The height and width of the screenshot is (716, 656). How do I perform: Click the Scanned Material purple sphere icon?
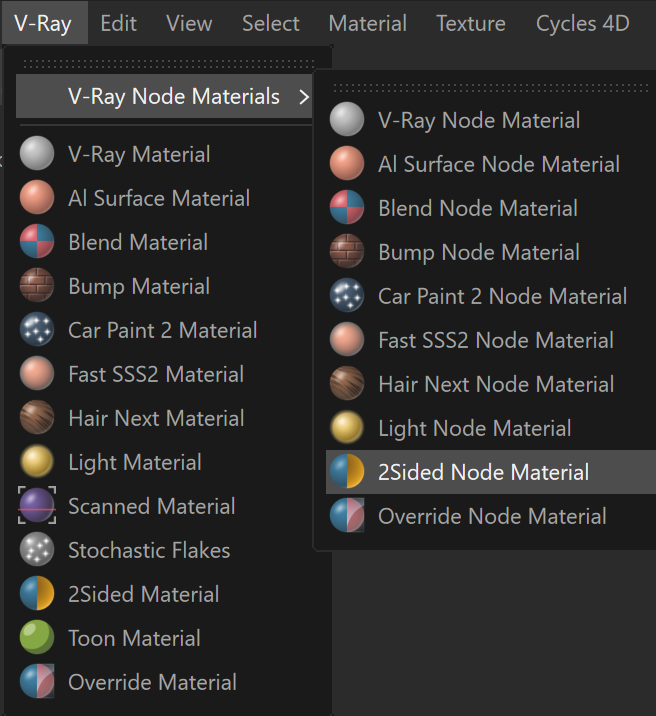[x=37, y=505]
